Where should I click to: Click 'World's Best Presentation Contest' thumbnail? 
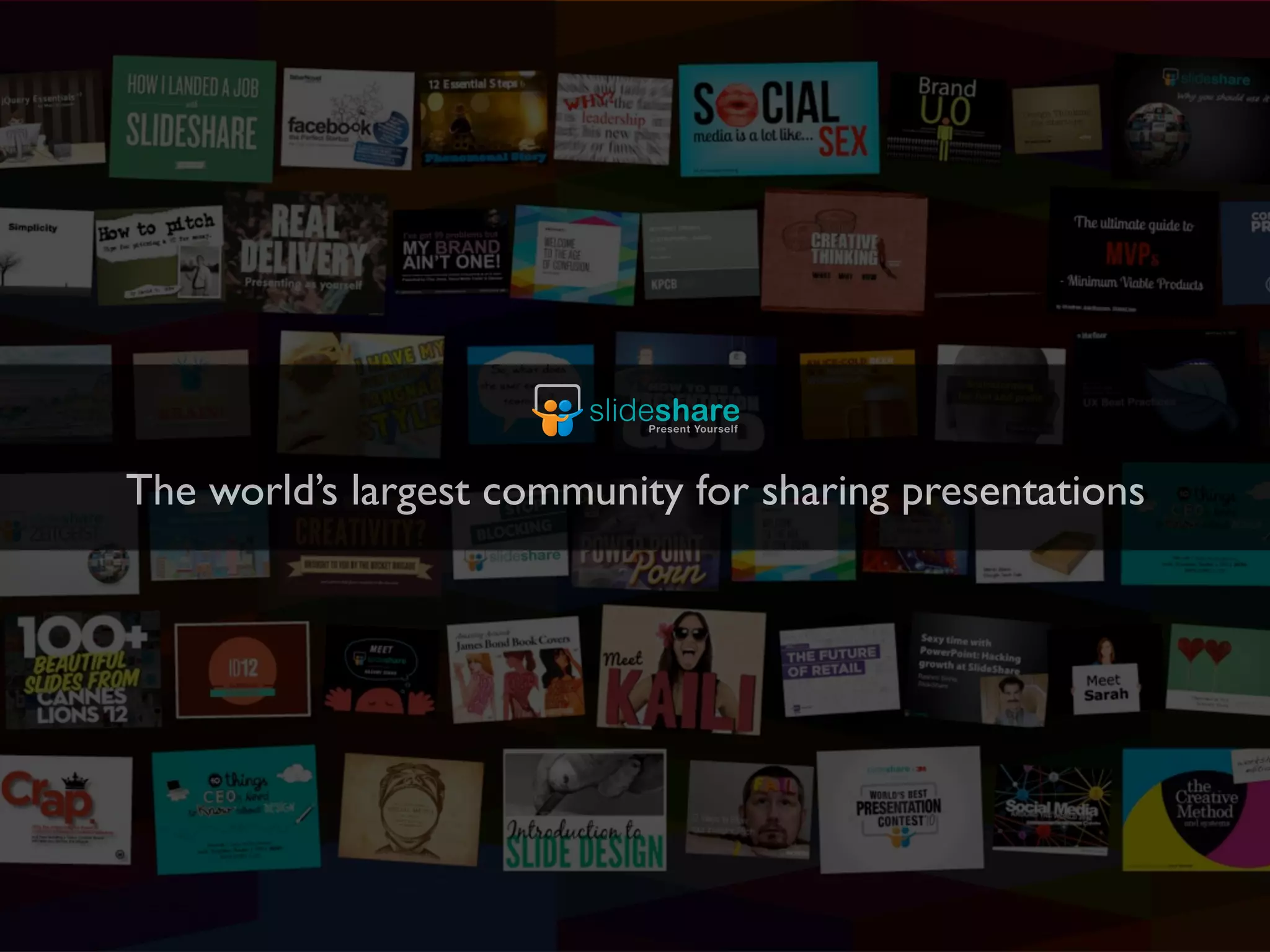[x=899, y=809]
